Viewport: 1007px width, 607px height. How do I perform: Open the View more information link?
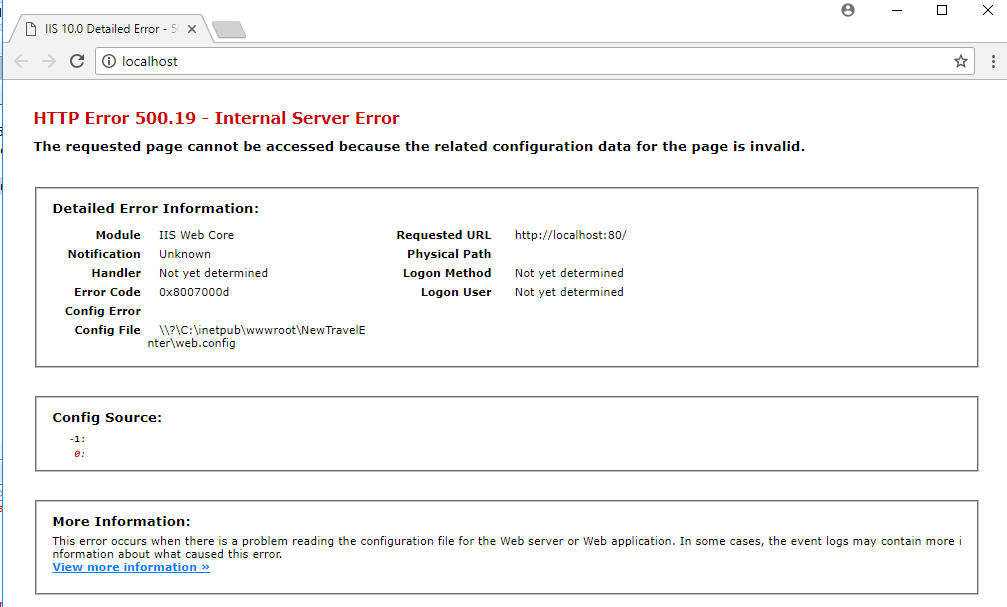[x=131, y=567]
